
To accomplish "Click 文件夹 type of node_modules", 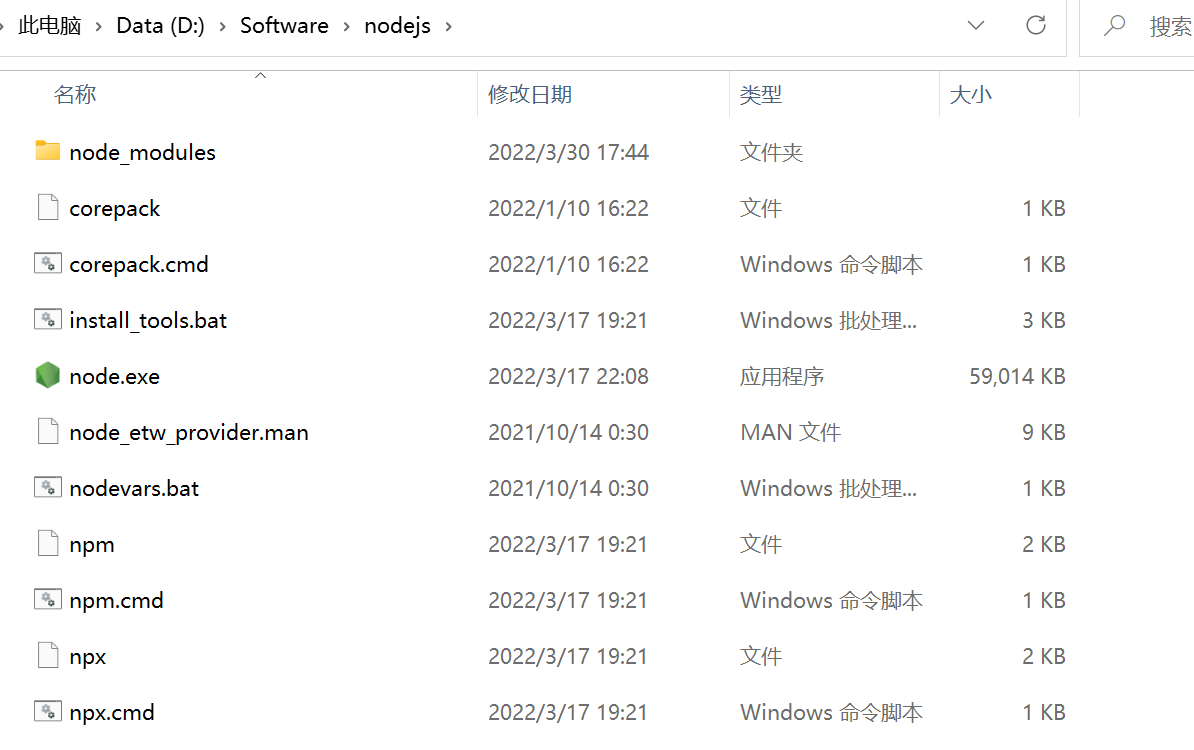I will pos(771,152).
